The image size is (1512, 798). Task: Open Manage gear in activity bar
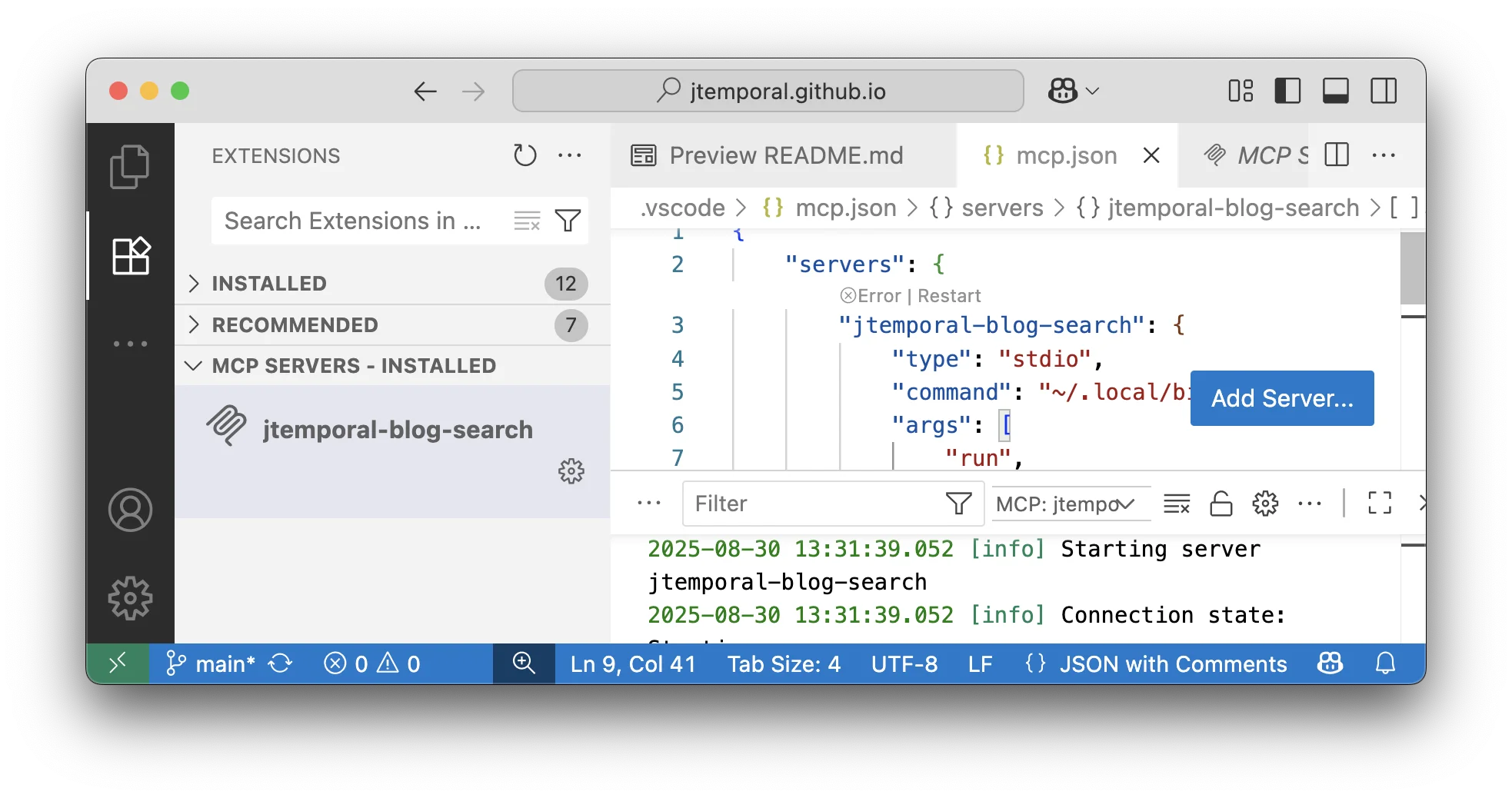130,597
